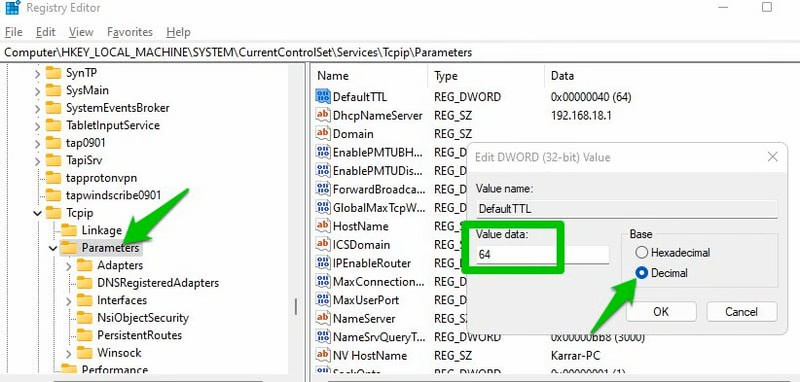800x382 pixels.
Task: Click the Registry Editor app icon
Action: [x=12, y=8]
